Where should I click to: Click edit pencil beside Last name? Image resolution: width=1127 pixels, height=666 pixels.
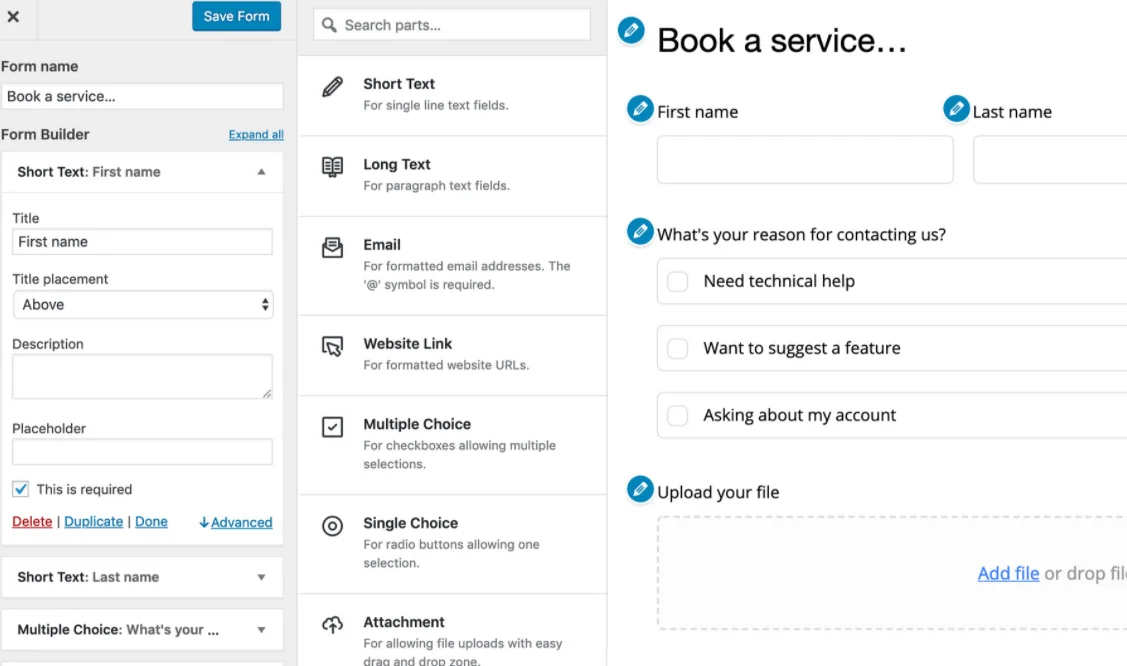point(956,108)
